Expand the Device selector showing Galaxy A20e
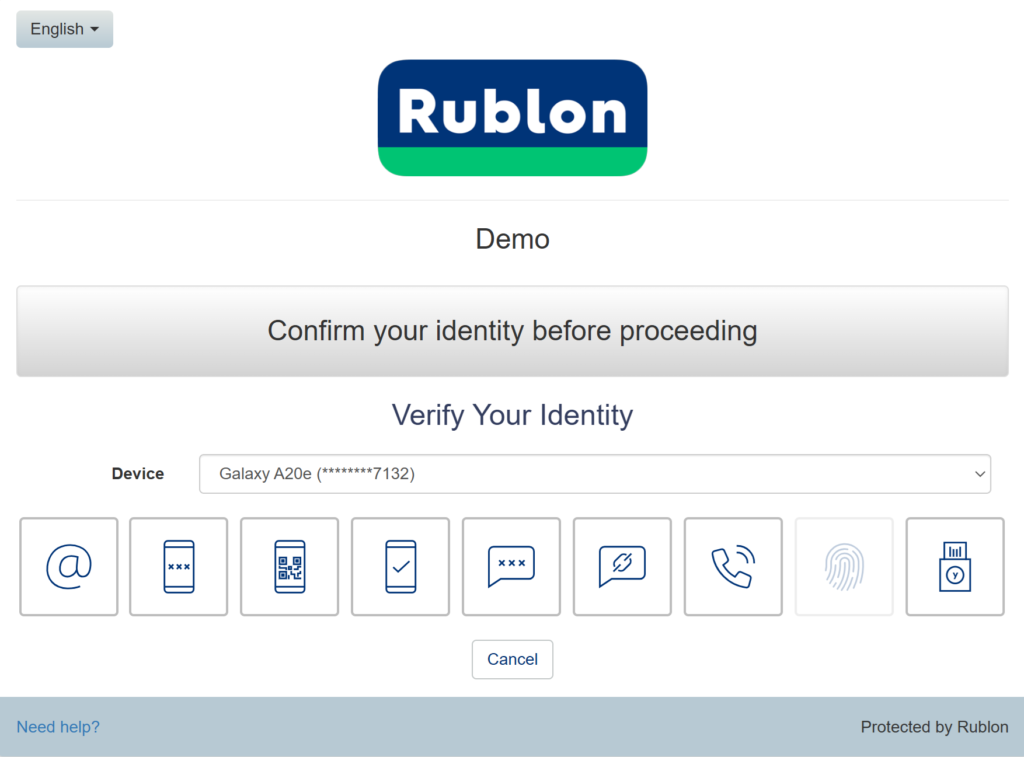This screenshot has height=757, width=1024. tap(594, 474)
